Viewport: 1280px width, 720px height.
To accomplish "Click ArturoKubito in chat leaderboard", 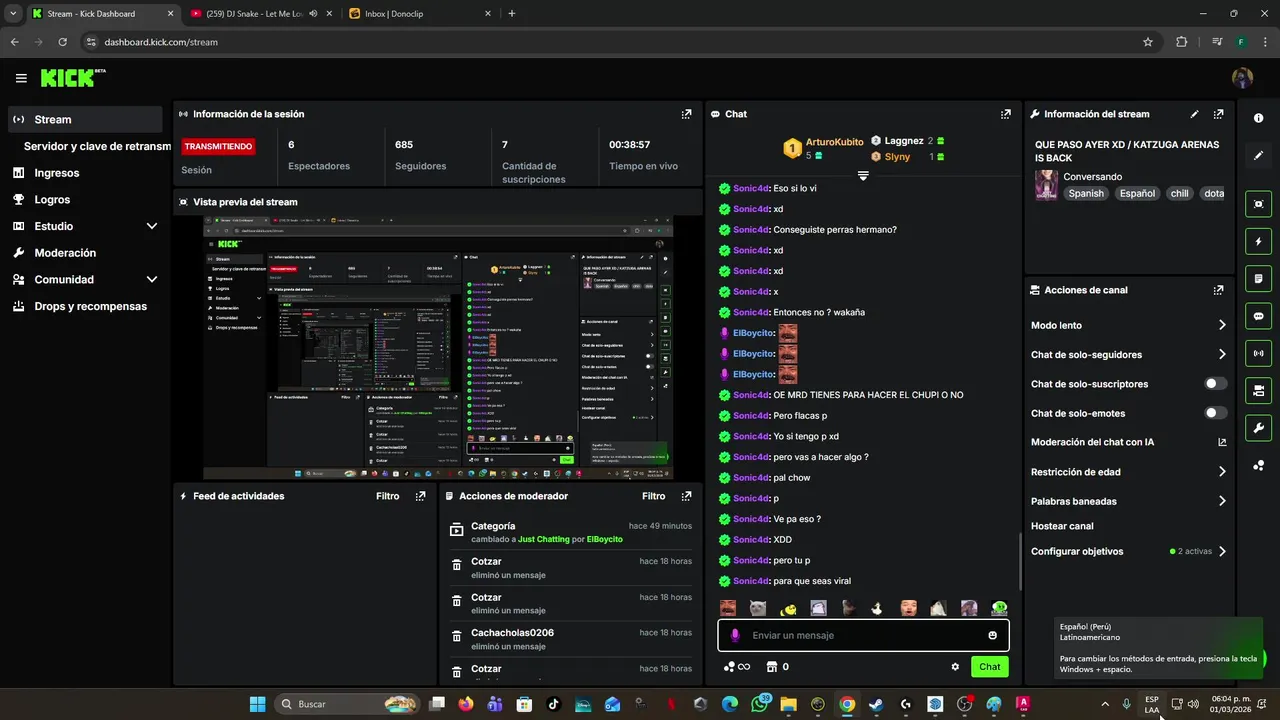I will click(x=834, y=142).
